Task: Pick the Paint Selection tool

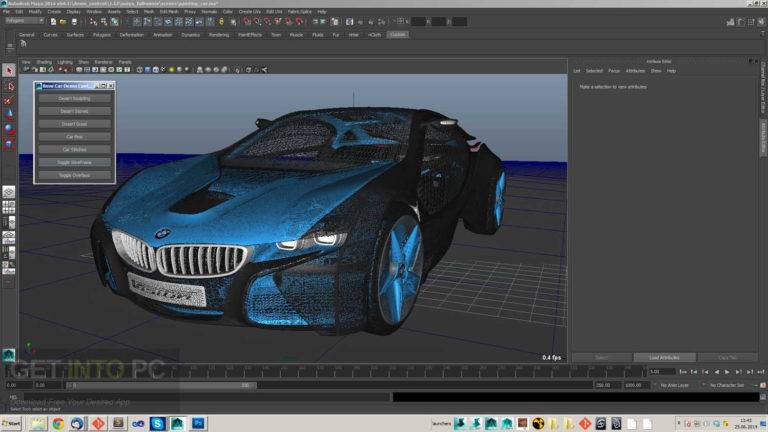Action: click(x=9, y=101)
